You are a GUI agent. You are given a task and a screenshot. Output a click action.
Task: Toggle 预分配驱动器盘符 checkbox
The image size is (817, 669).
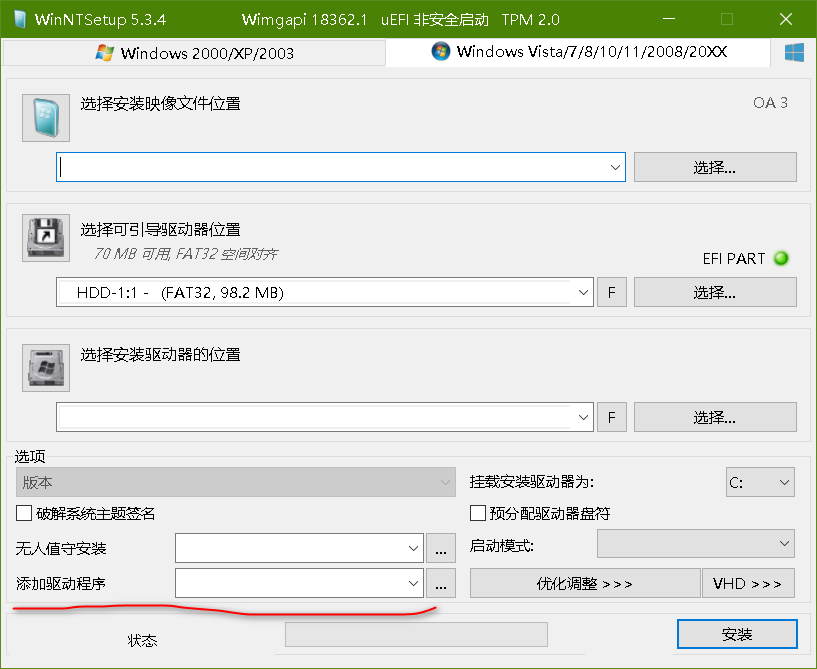click(x=478, y=513)
